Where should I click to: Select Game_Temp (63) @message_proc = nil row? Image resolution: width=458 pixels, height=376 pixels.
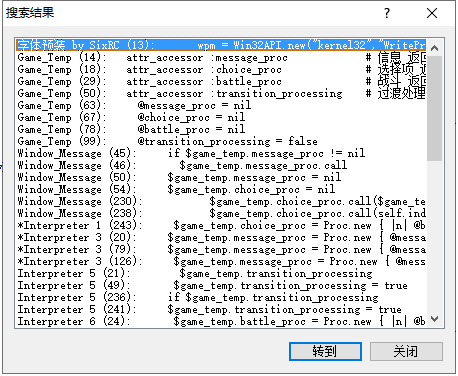(221, 105)
